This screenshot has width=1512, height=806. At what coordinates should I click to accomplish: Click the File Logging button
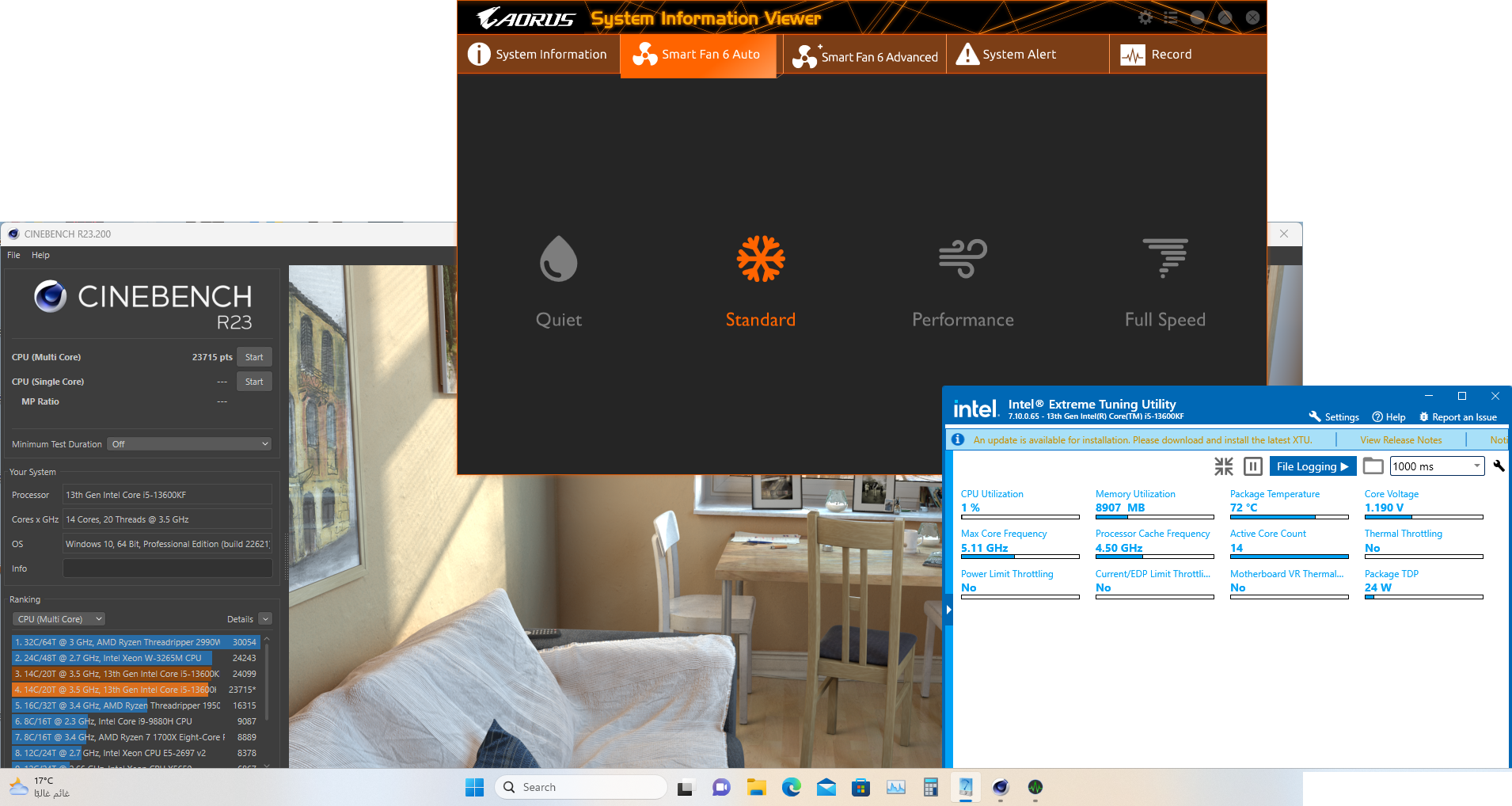(x=1312, y=466)
